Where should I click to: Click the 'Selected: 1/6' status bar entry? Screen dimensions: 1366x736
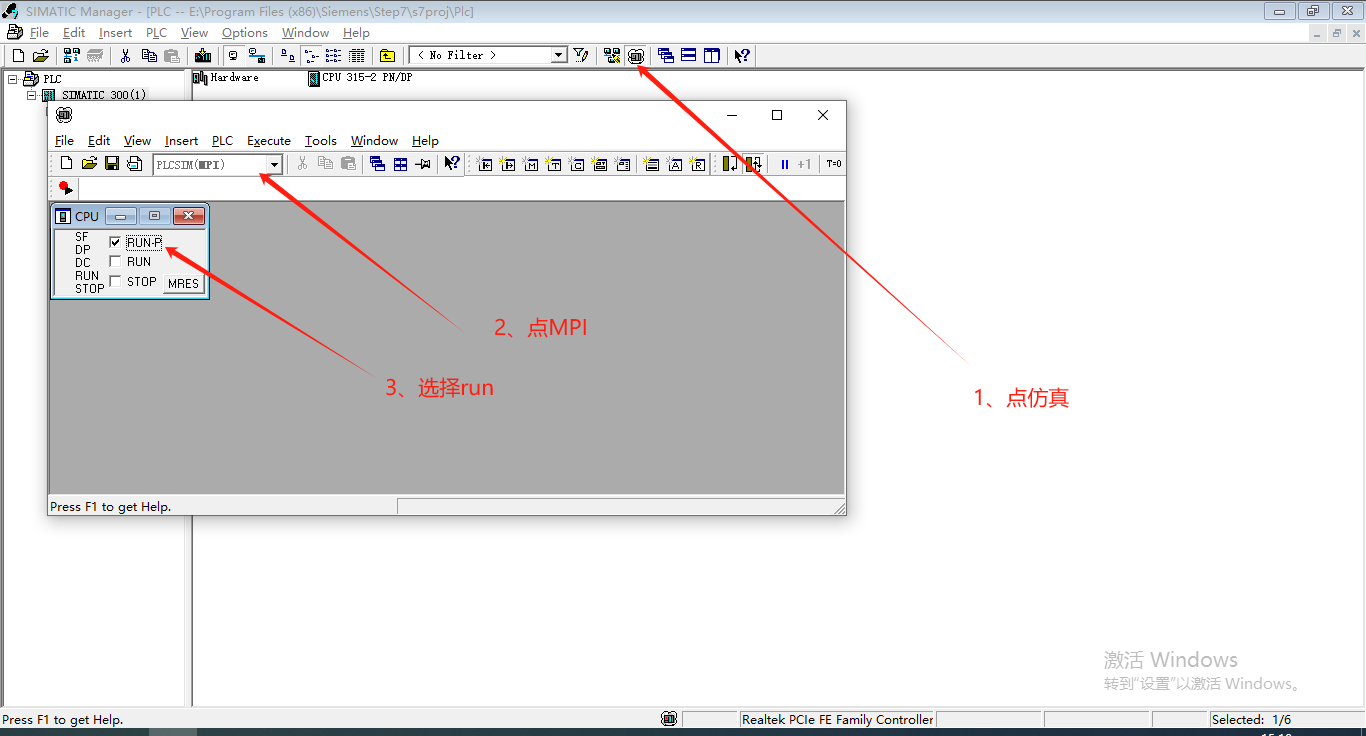coord(1251,719)
